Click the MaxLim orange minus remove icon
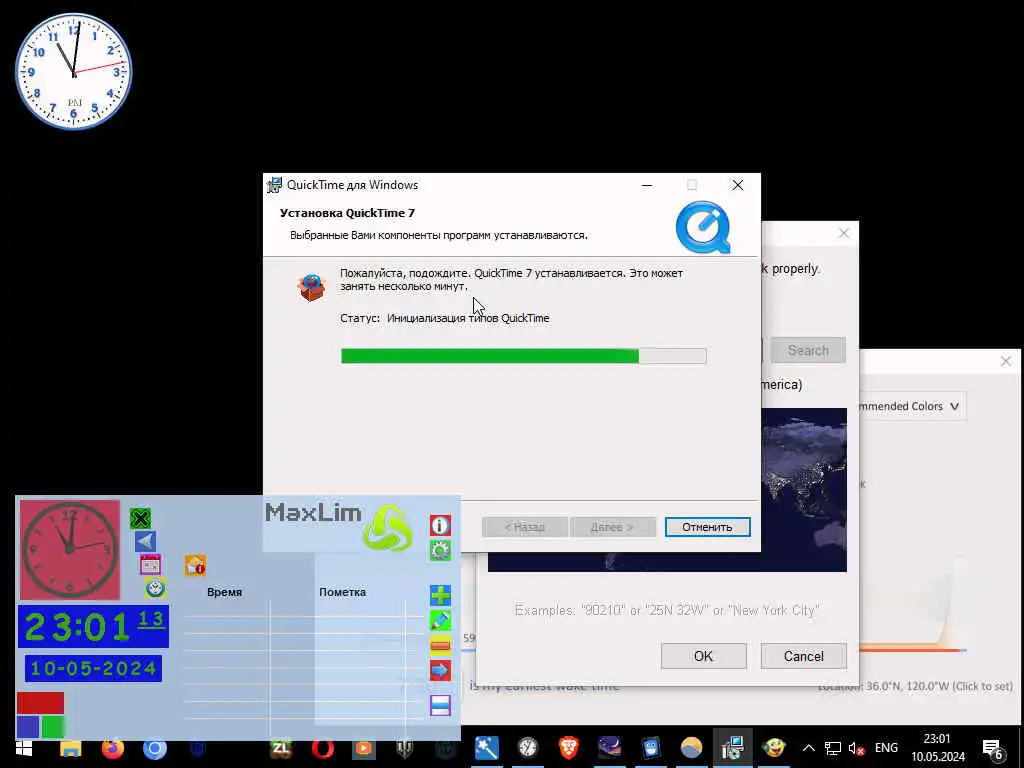 click(440, 646)
